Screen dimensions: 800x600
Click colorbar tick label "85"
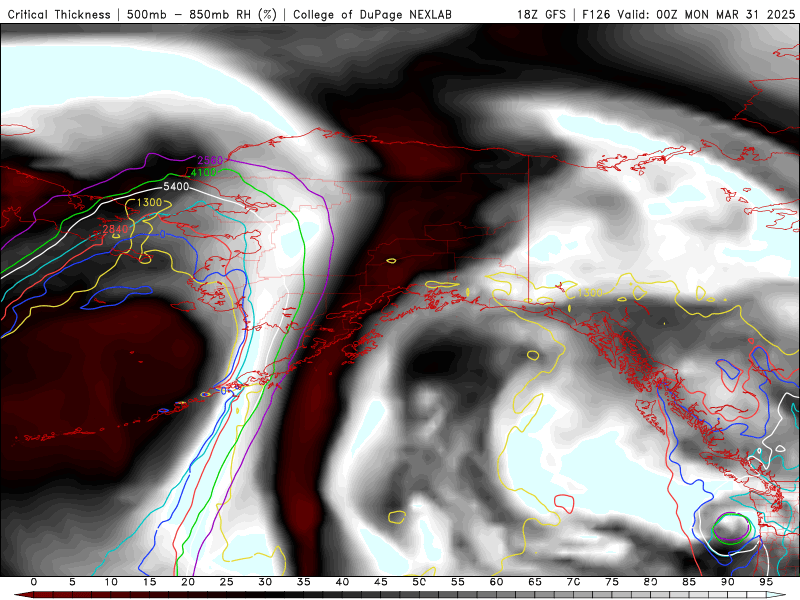click(689, 582)
